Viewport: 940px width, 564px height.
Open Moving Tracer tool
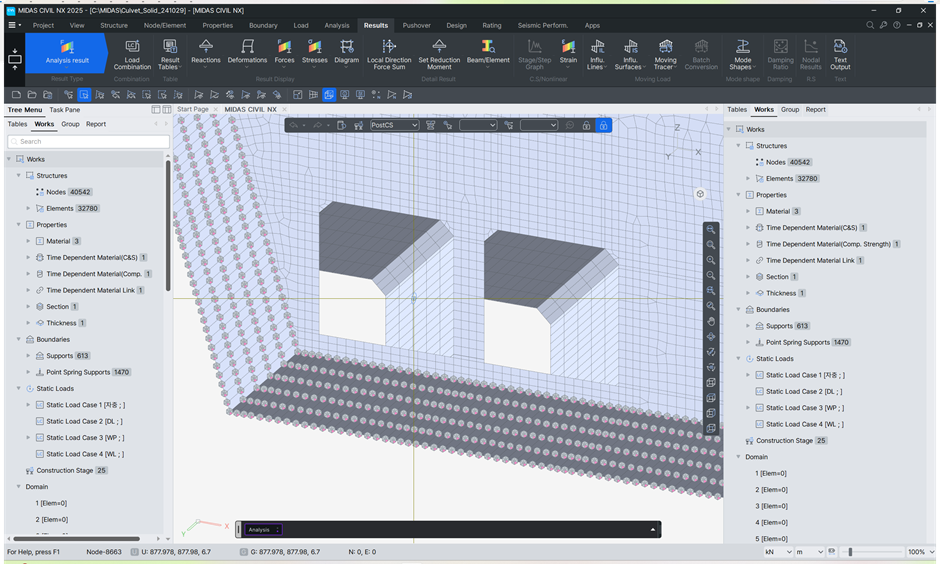coord(665,55)
